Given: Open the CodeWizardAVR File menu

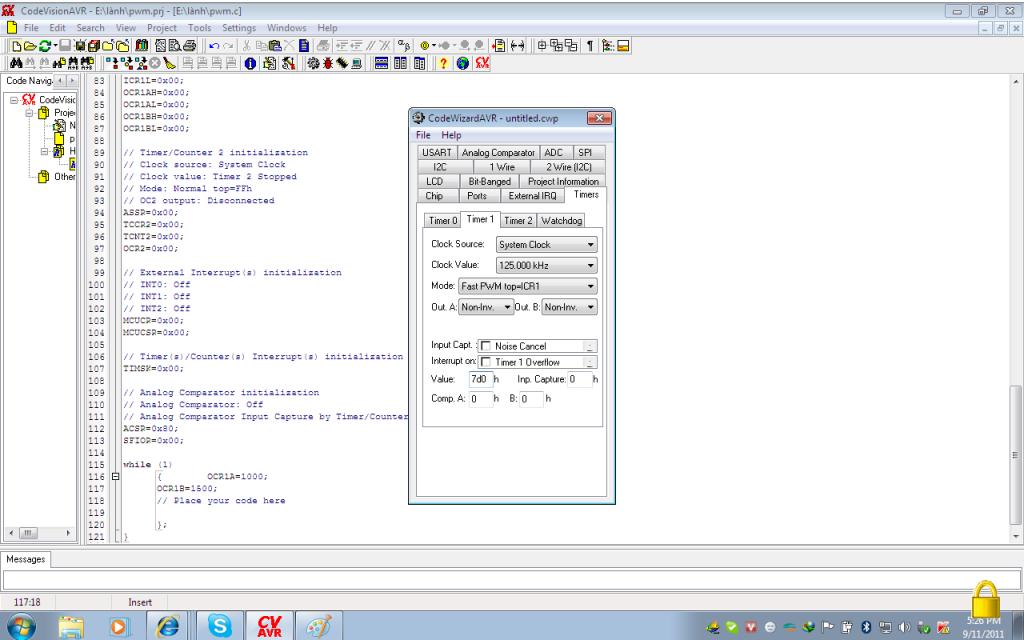Looking at the screenshot, I should point(423,135).
